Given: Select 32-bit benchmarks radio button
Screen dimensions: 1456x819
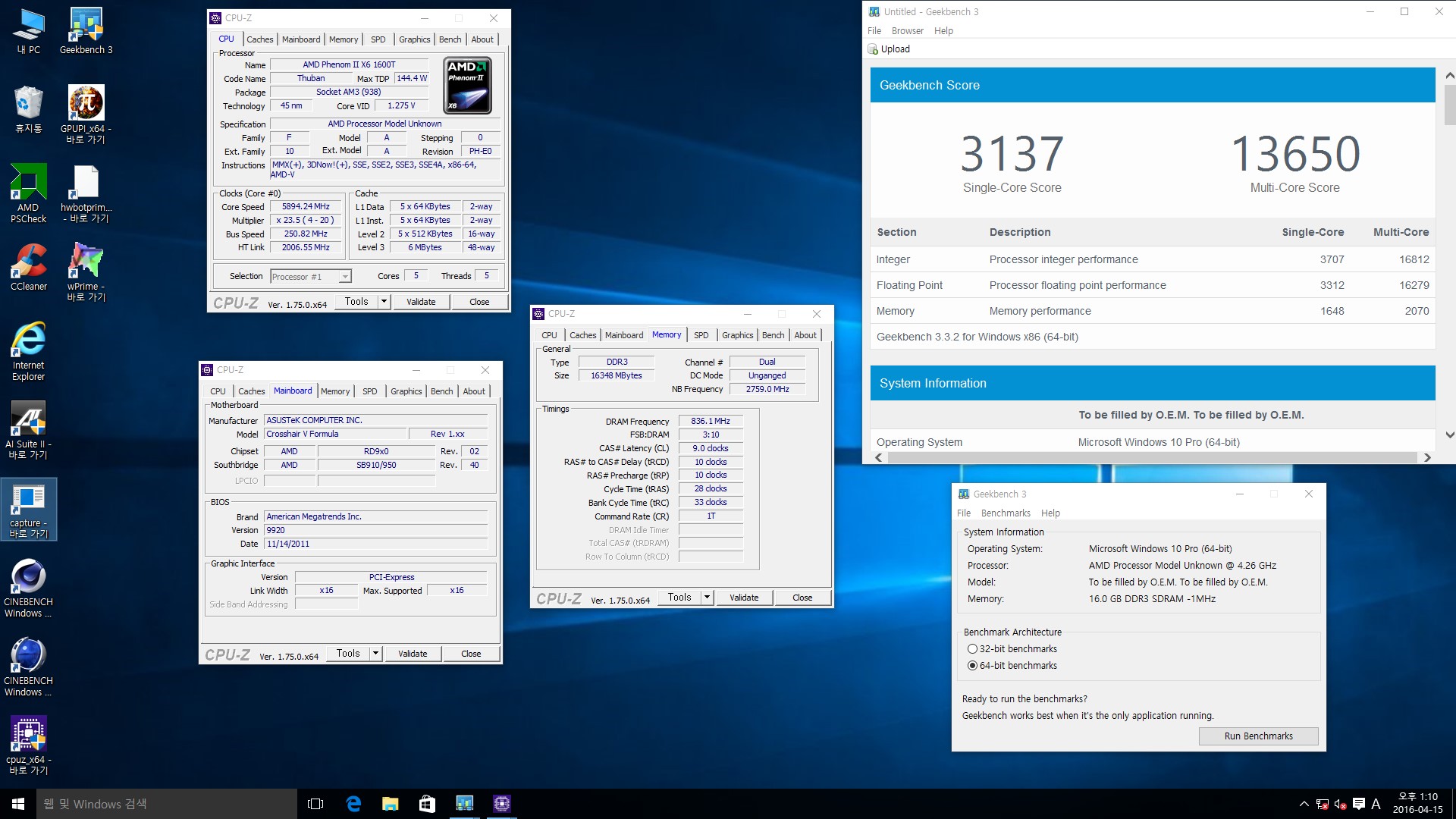Looking at the screenshot, I should [972, 649].
